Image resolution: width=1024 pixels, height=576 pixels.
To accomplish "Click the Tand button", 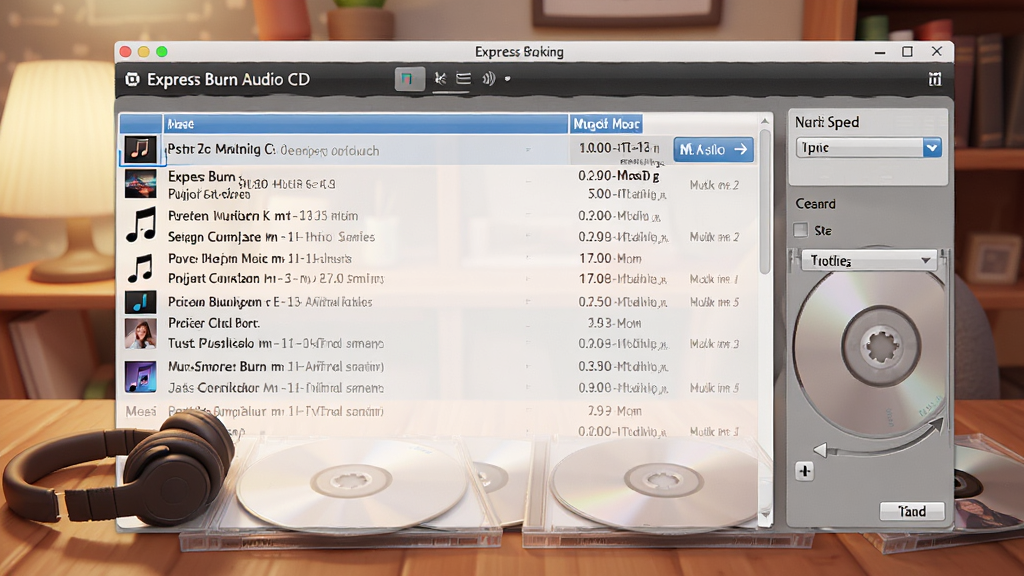I will (912, 511).
